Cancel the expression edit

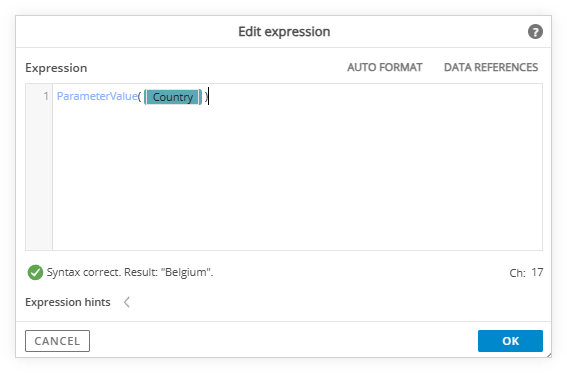point(57,341)
